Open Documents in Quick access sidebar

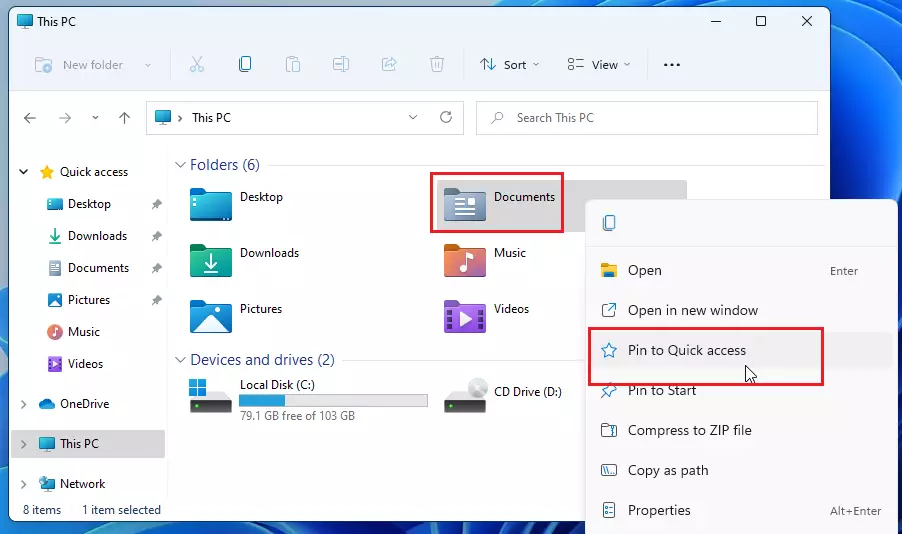pos(88,268)
